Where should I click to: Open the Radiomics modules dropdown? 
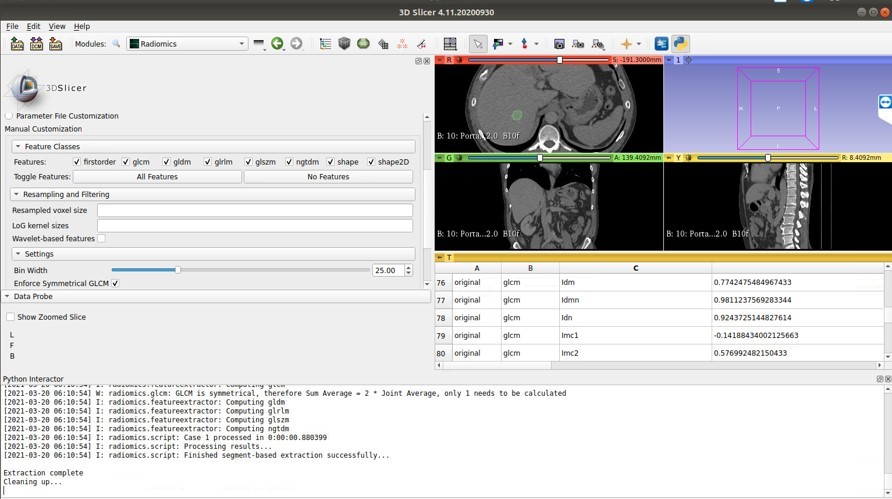187,44
